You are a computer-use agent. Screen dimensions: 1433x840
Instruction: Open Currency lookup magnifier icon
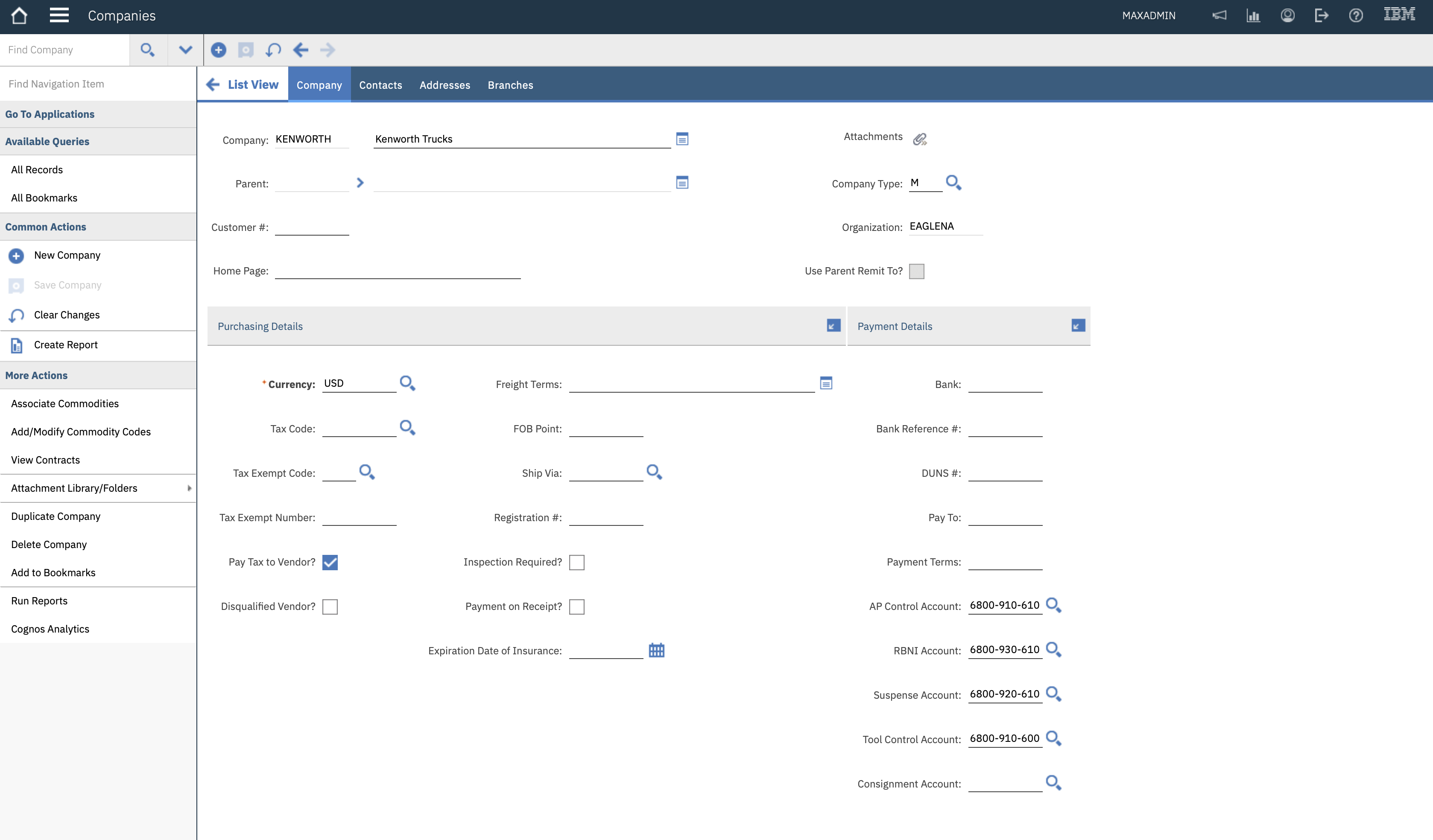click(x=407, y=383)
